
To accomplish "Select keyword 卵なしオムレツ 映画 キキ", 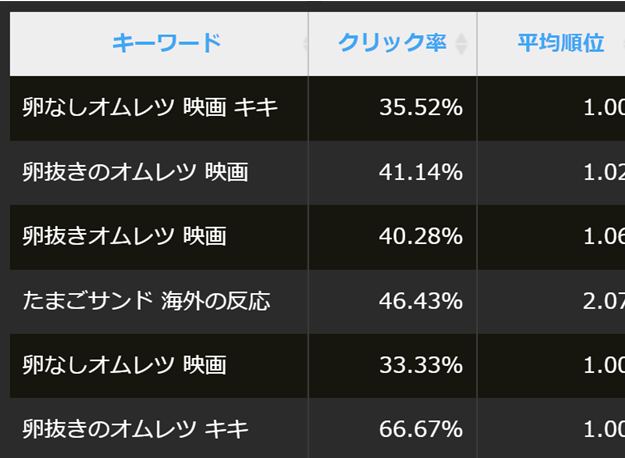I will 150,108.
